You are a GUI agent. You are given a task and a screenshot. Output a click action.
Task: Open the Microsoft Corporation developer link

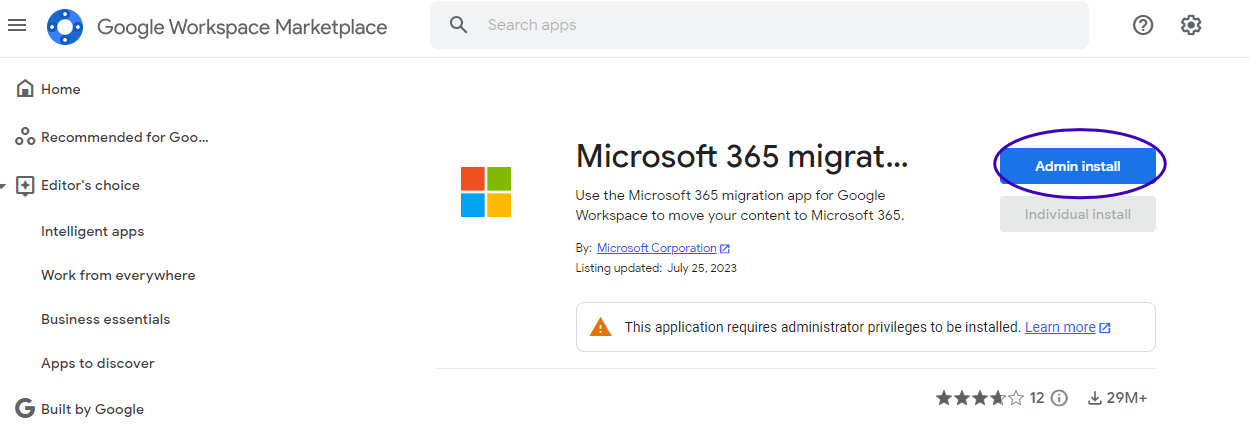pyautogui.click(x=657, y=248)
